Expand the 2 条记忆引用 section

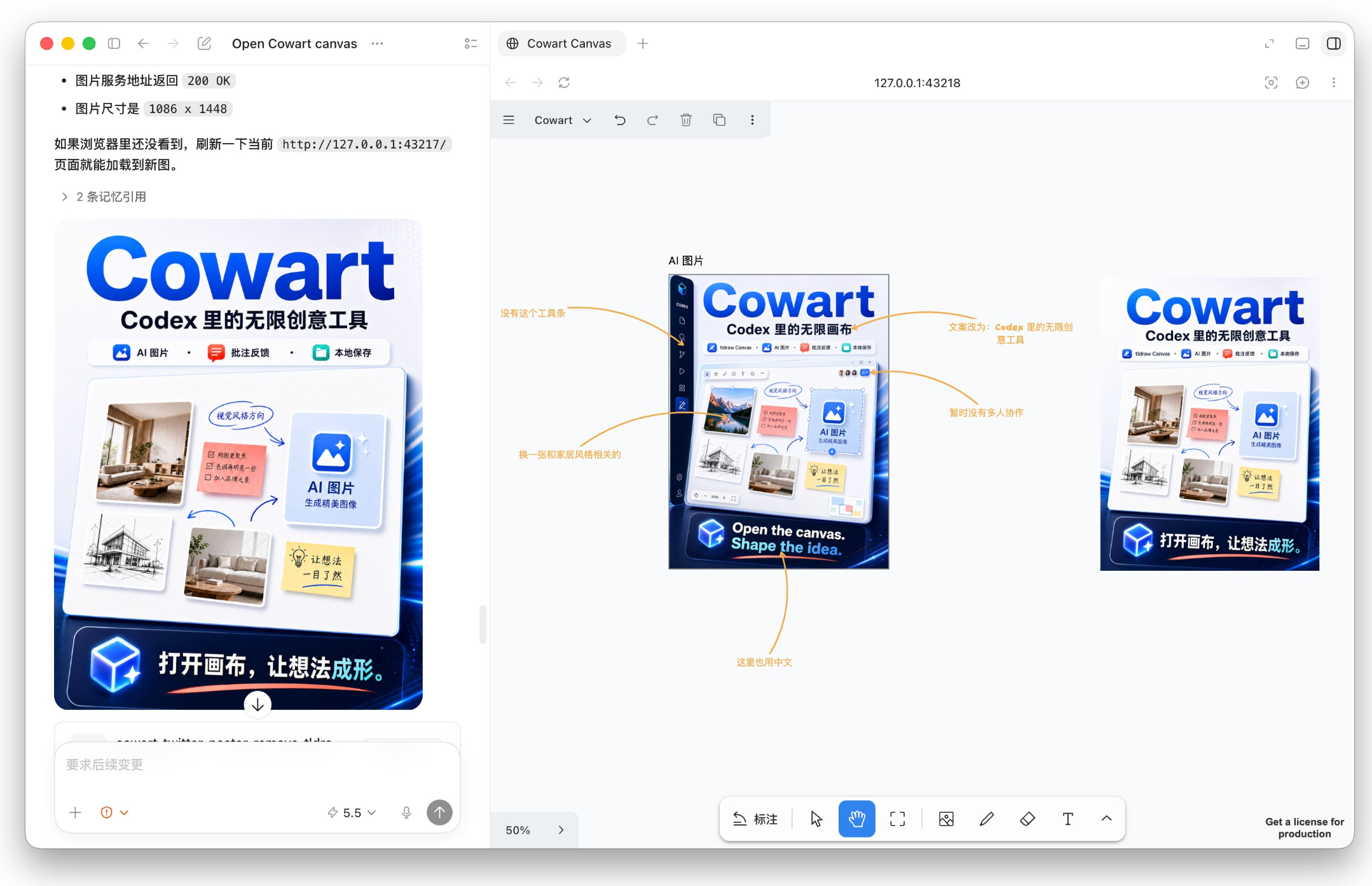pyautogui.click(x=104, y=196)
